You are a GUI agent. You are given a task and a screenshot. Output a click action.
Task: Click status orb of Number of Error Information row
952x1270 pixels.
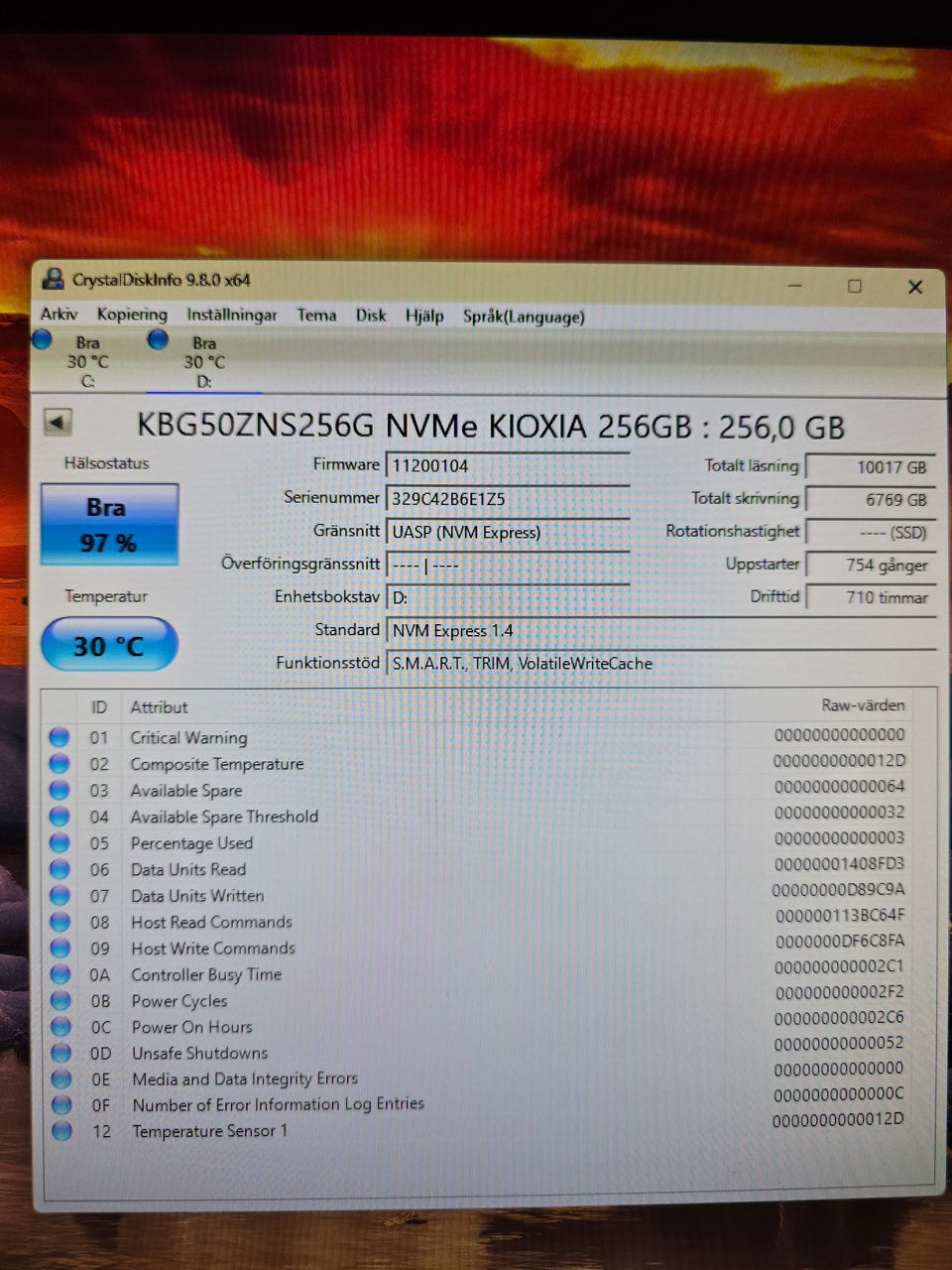(x=61, y=1105)
